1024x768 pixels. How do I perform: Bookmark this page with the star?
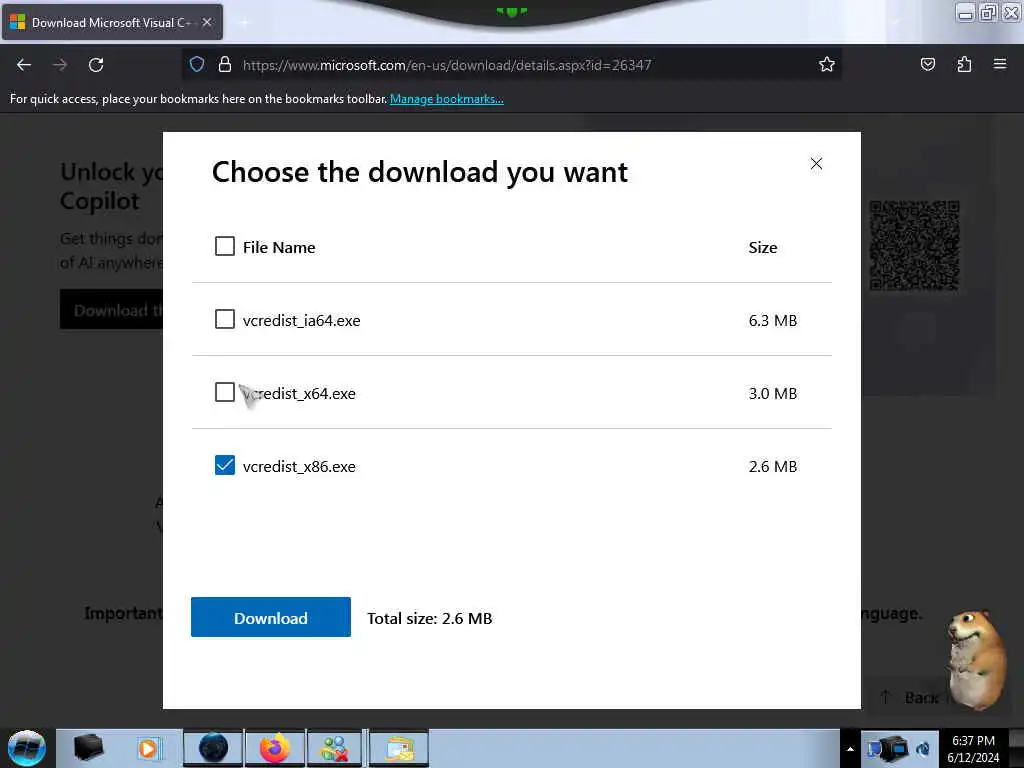[x=827, y=65]
